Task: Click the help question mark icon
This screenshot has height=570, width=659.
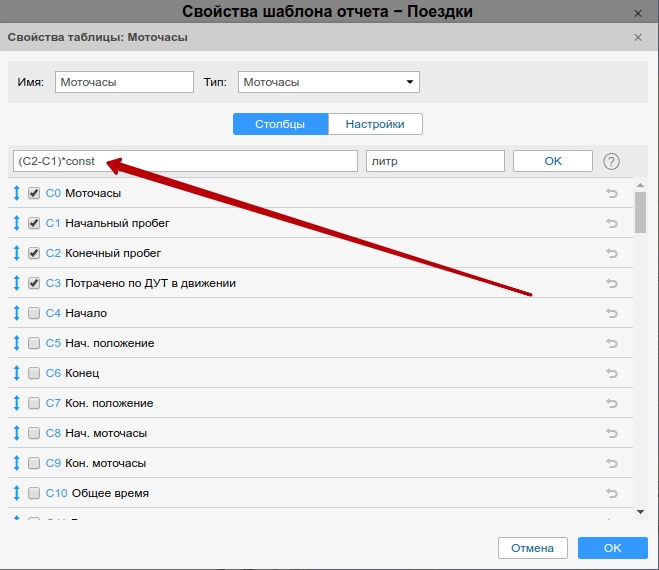Action: click(x=612, y=161)
